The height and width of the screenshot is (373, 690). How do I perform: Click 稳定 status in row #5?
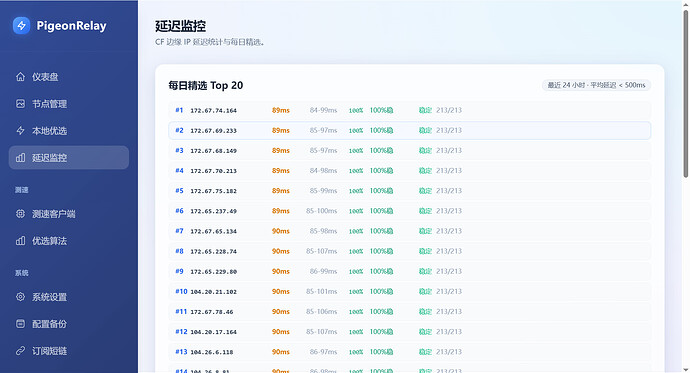click(x=425, y=190)
